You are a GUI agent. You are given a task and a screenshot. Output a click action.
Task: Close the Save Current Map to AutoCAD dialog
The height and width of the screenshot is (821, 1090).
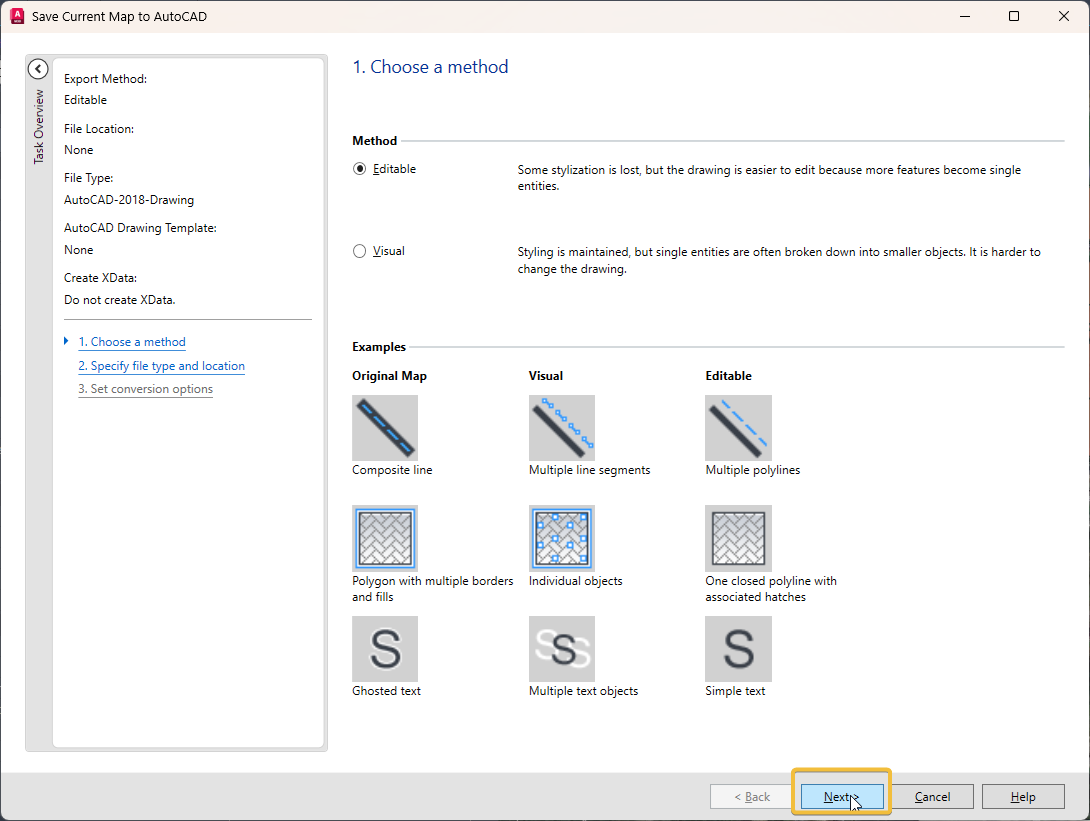click(1064, 16)
